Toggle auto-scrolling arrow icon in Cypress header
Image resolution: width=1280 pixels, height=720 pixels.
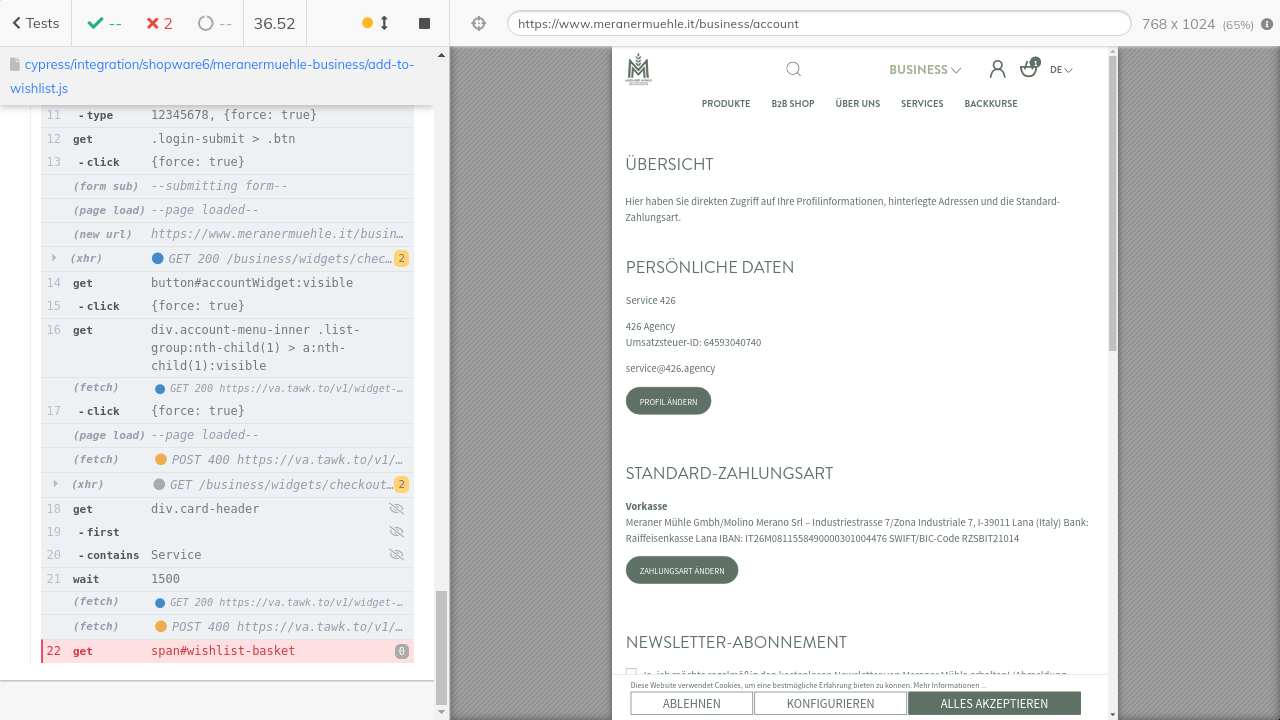(x=384, y=23)
